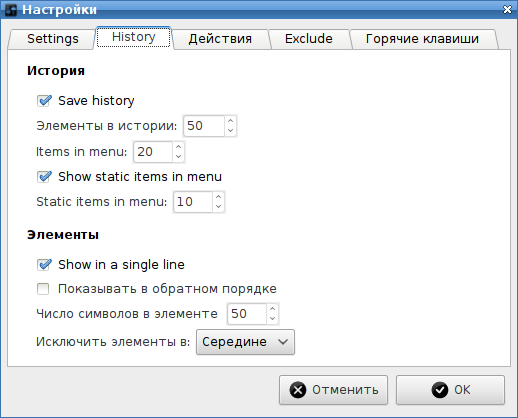Click the Отменить button
This screenshot has width=518, height=418.
point(333,390)
